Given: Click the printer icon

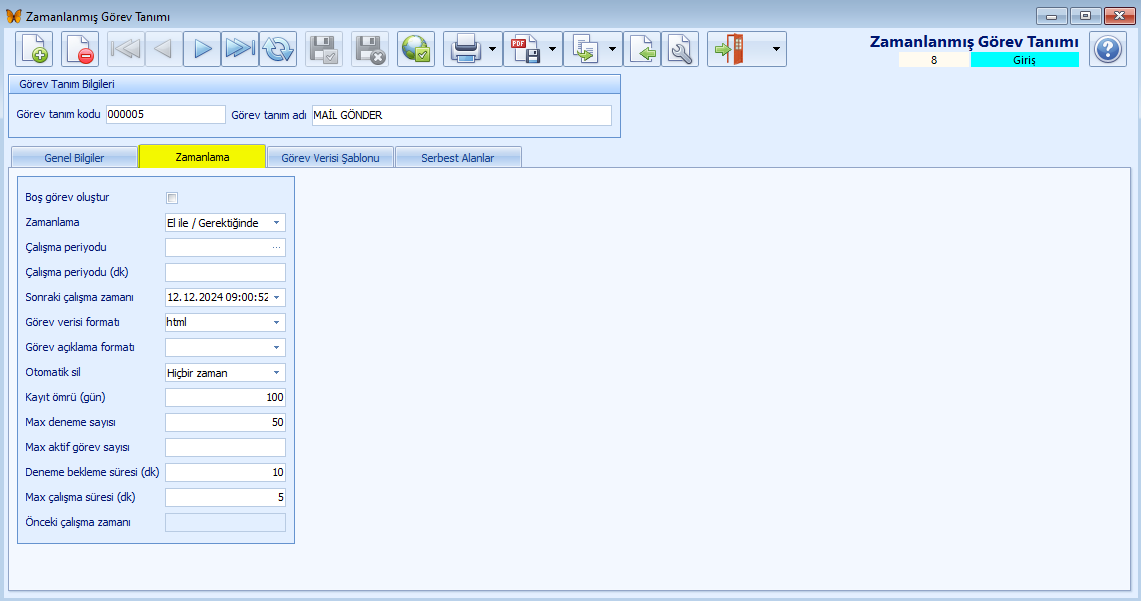Looking at the screenshot, I should (x=464, y=49).
